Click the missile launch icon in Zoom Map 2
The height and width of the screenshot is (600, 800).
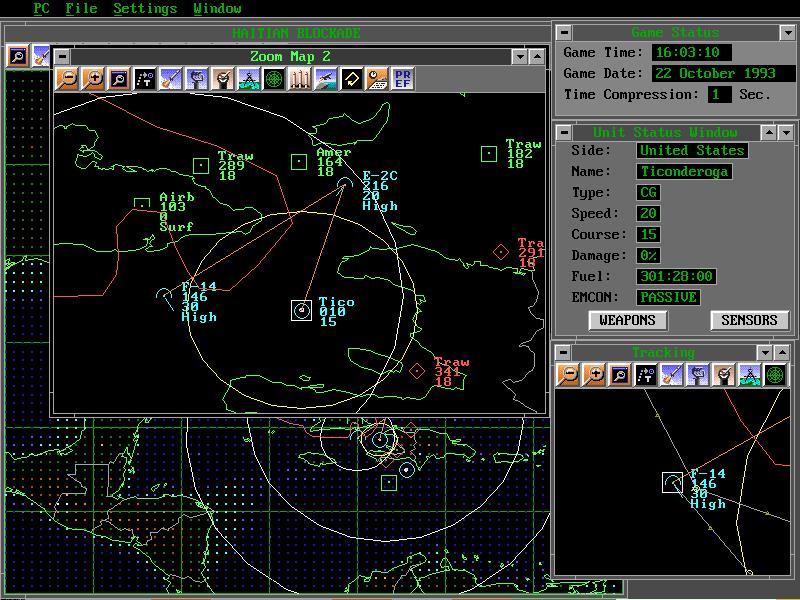coord(171,79)
